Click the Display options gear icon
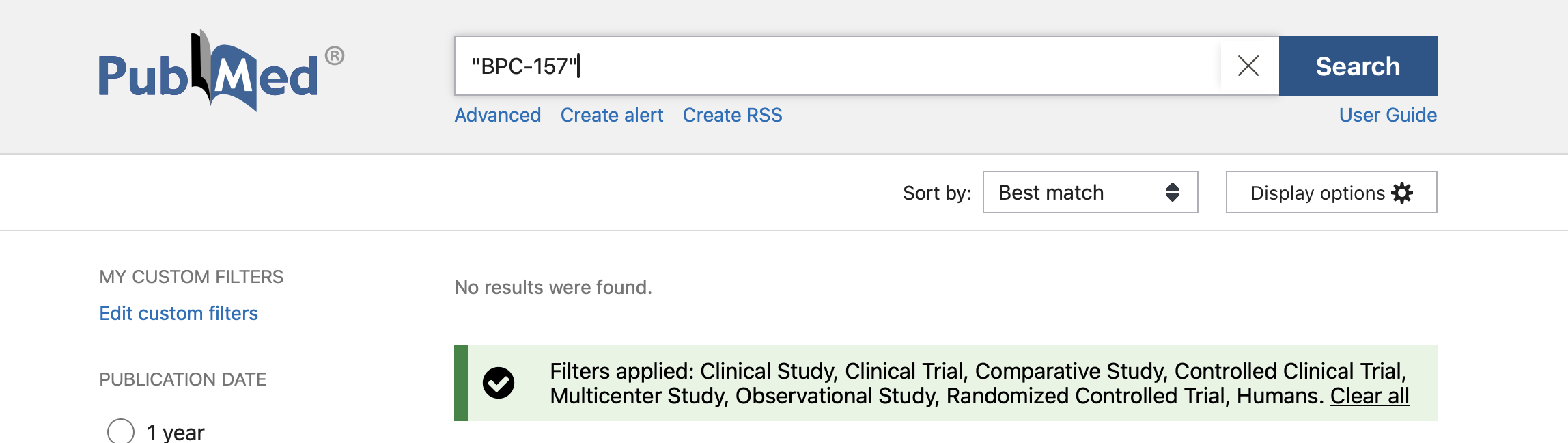 pyautogui.click(x=1402, y=193)
